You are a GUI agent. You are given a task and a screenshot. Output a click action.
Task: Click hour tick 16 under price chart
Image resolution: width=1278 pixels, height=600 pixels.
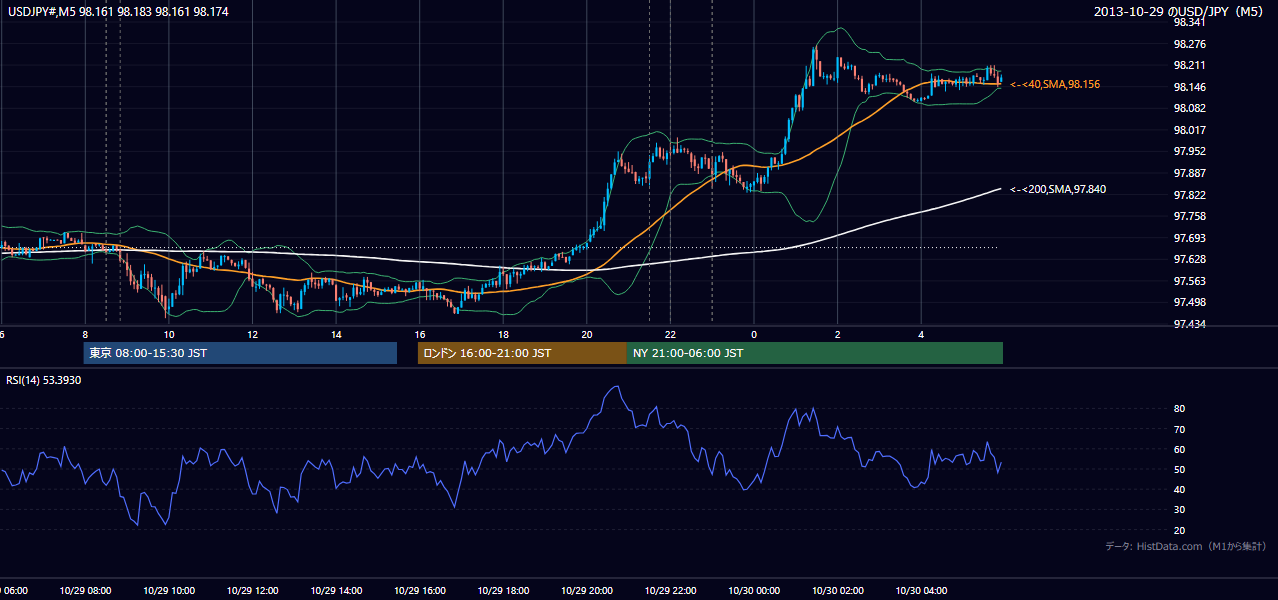420,334
